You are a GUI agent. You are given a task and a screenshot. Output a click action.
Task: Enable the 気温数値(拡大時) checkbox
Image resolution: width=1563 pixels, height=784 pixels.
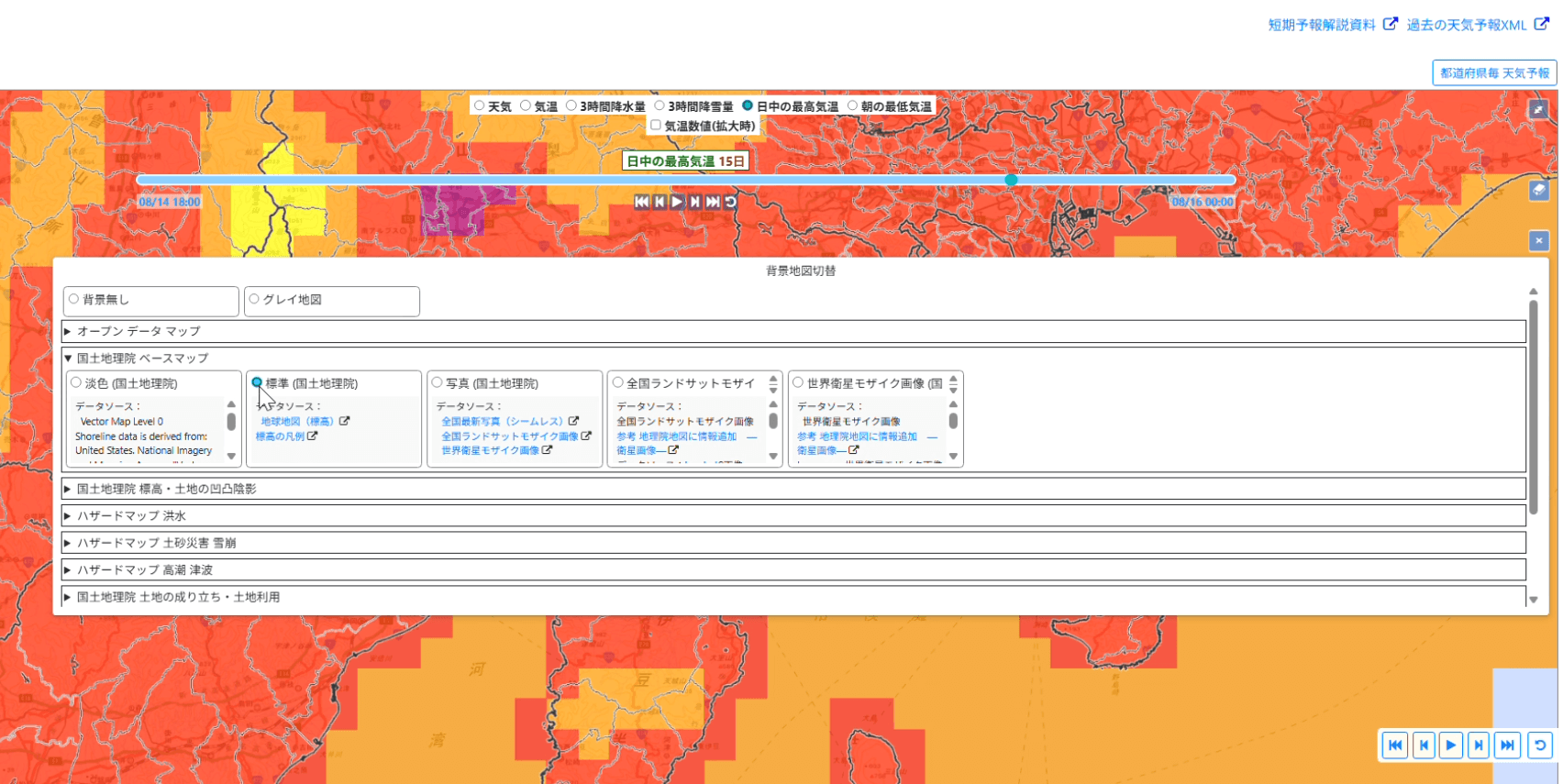[656, 126]
